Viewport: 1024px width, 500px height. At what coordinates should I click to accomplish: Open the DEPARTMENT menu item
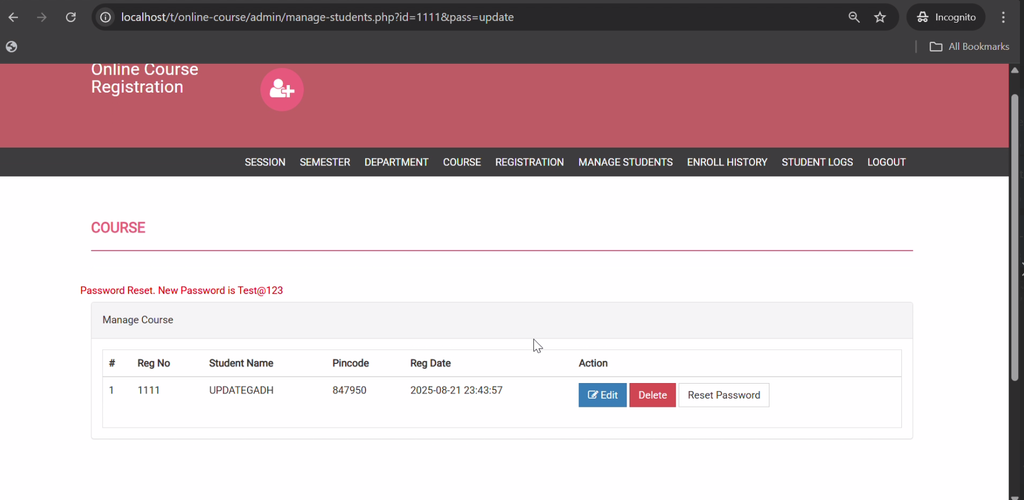pyautogui.click(x=396, y=162)
